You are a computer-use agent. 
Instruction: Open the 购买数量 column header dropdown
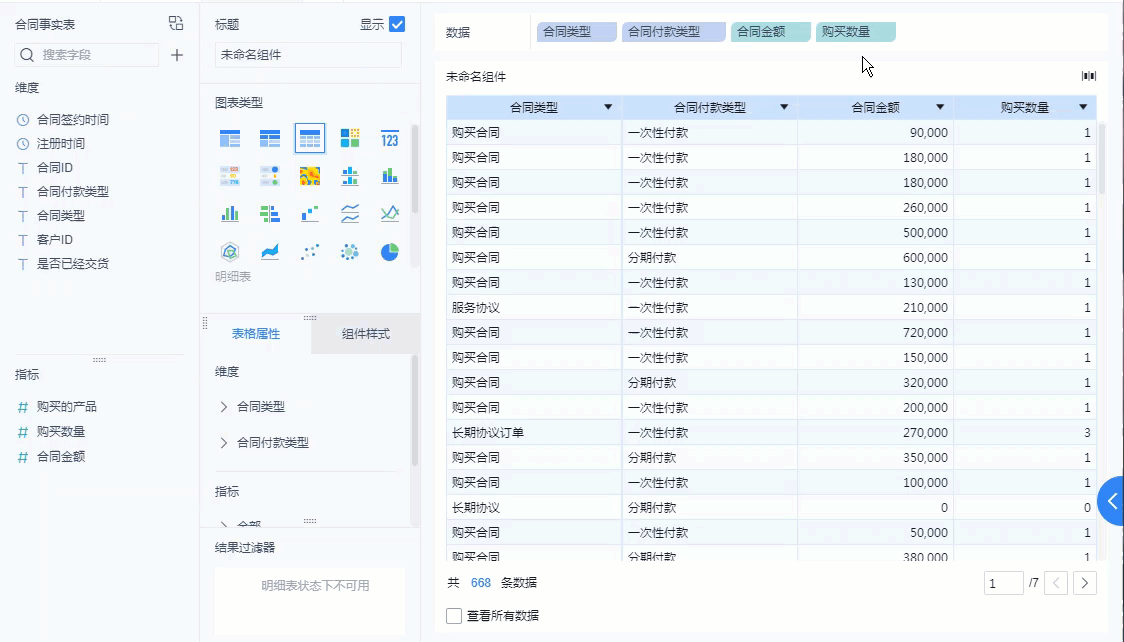tap(1083, 107)
